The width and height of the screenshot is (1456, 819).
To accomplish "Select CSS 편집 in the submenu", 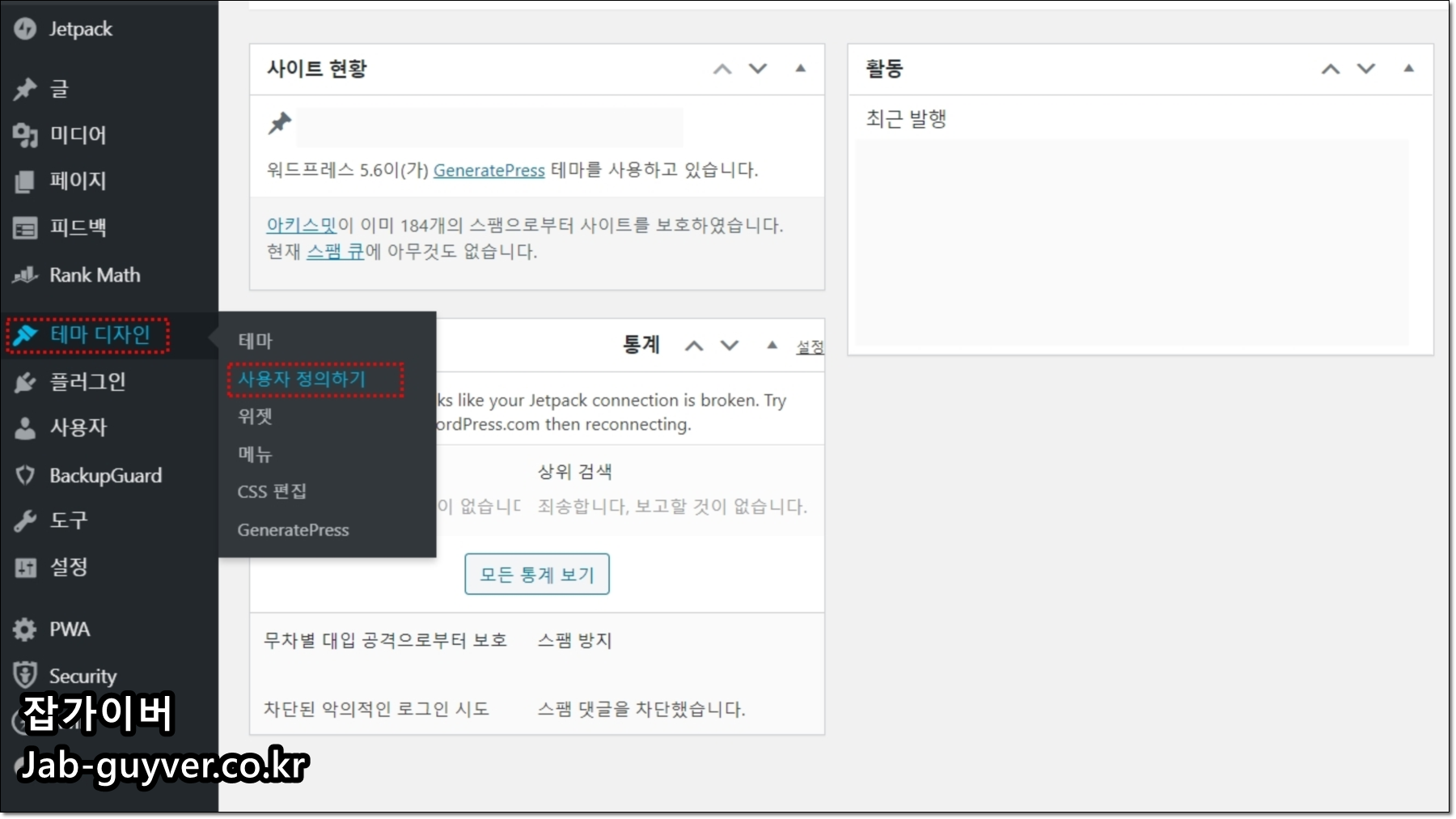I will point(272,491).
